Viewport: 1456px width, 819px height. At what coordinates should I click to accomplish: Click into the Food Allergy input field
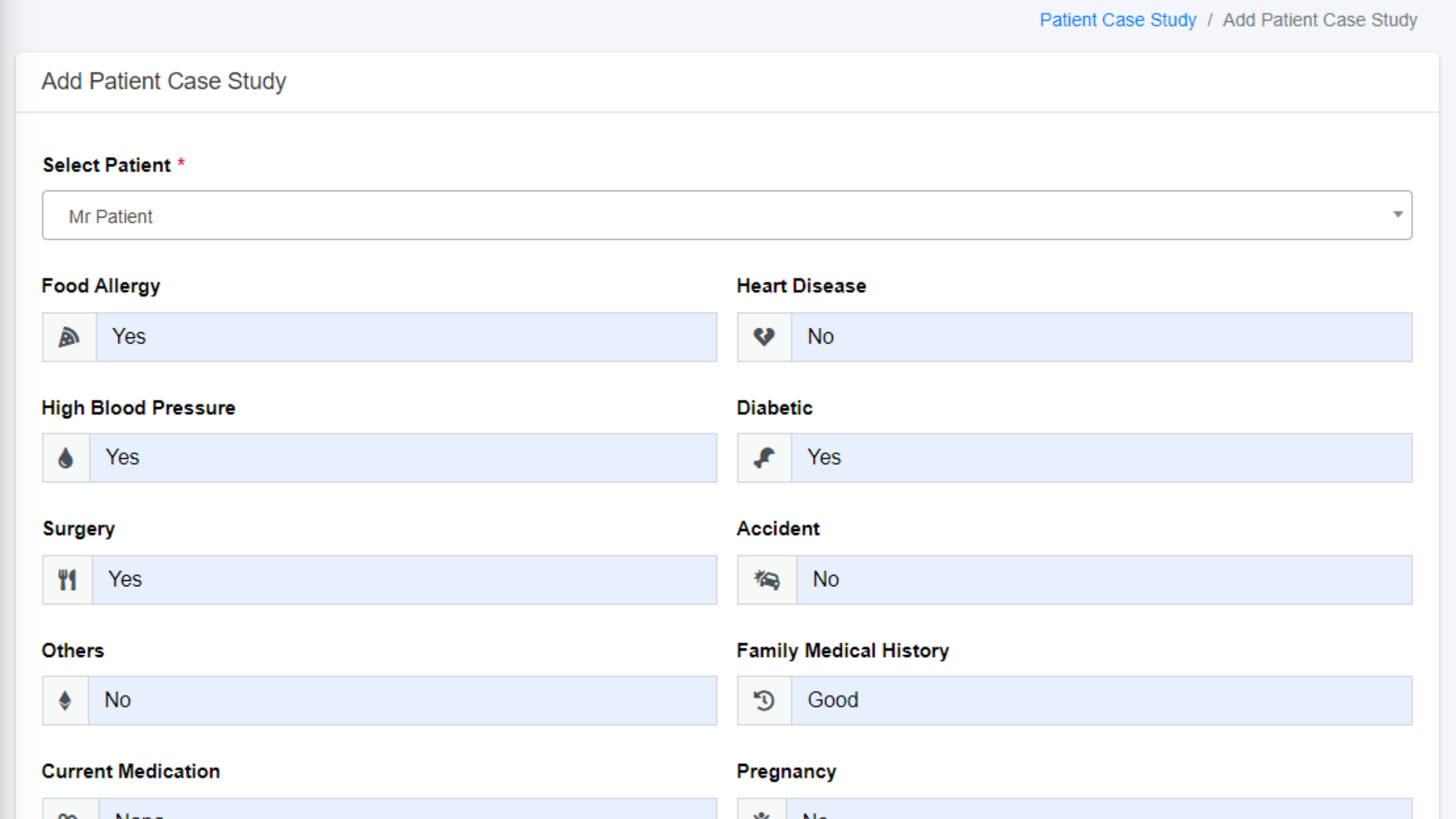pyautogui.click(x=406, y=337)
